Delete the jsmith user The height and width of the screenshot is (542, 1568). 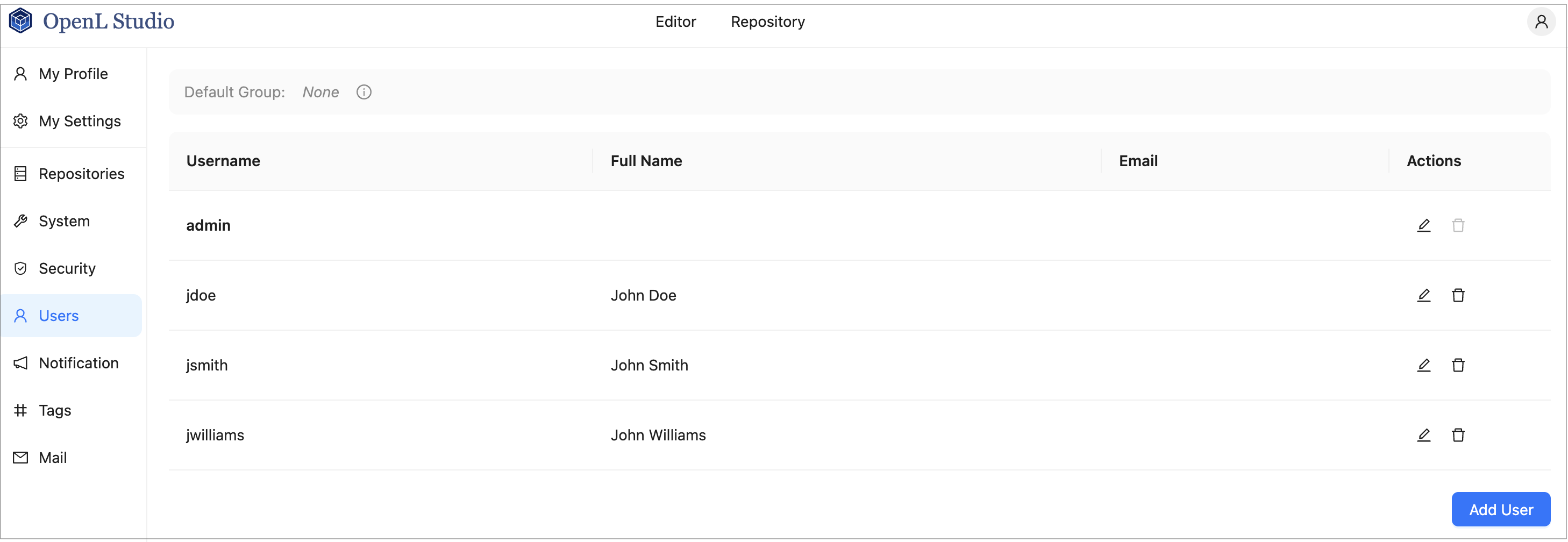click(1458, 366)
